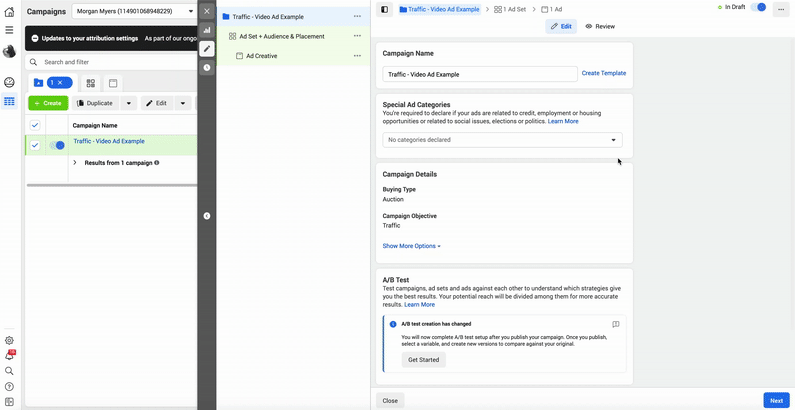Click the Get Started A/B test button
Viewport: 795px width, 410px height.
[x=423, y=360]
